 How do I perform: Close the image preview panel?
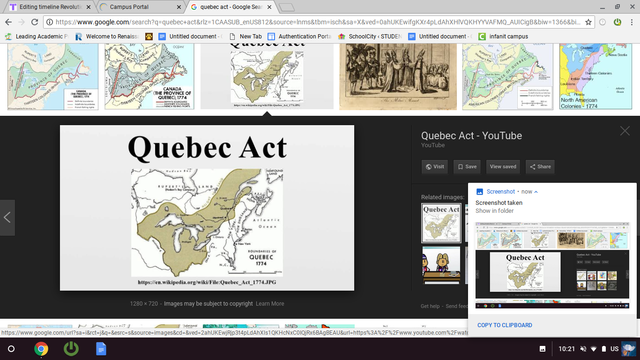(625, 131)
